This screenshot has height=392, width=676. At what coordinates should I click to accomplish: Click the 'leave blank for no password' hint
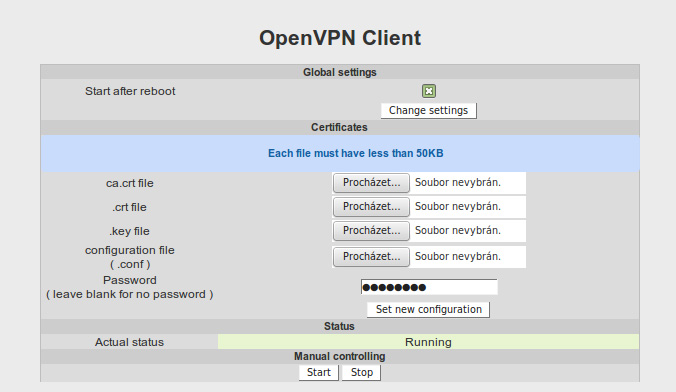(x=130, y=295)
